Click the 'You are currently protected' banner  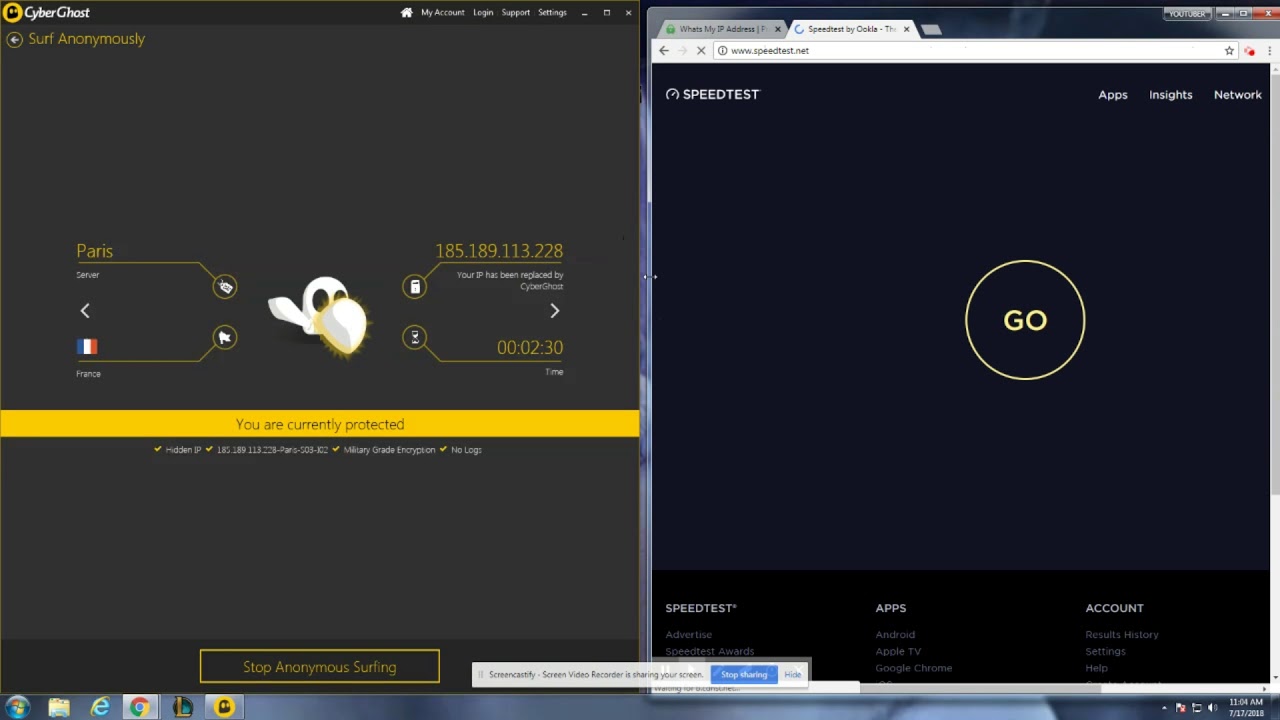[x=320, y=424]
